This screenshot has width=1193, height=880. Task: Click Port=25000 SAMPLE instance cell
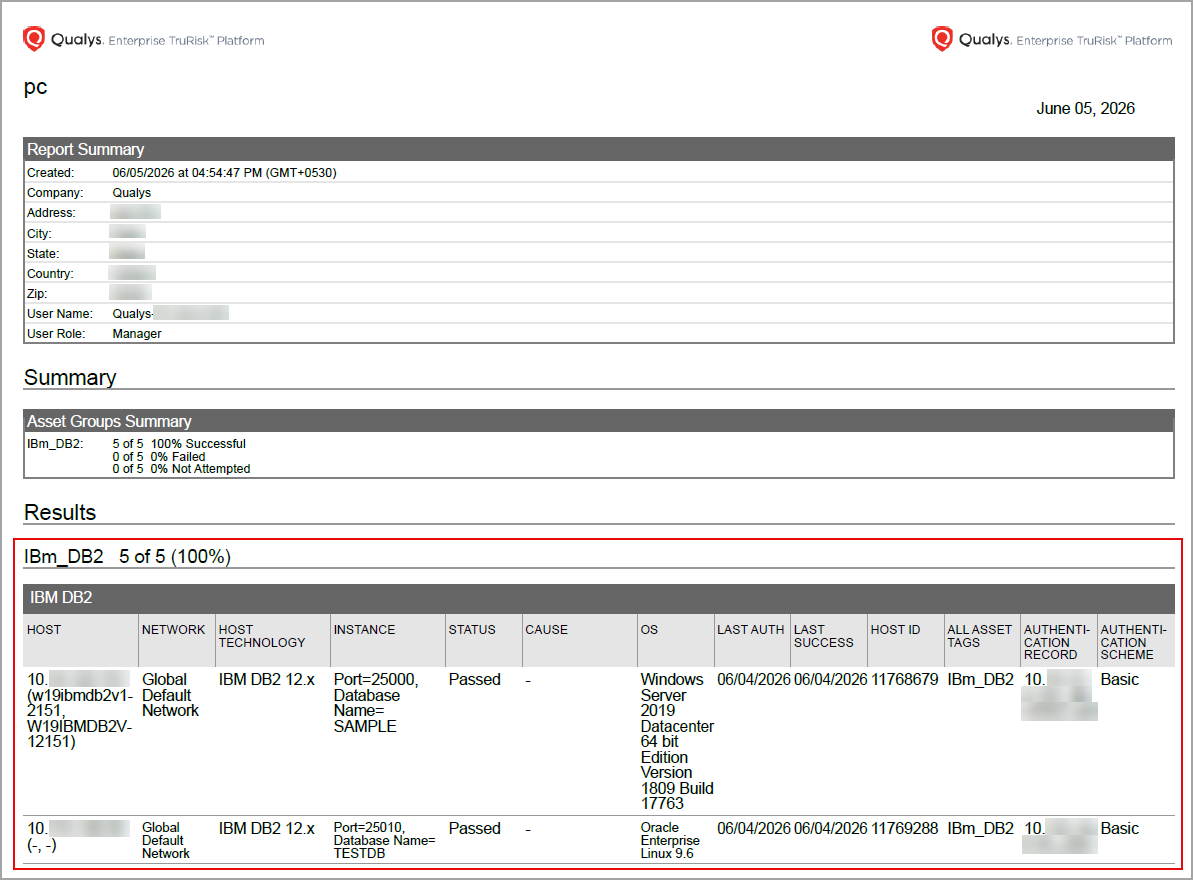click(377, 703)
